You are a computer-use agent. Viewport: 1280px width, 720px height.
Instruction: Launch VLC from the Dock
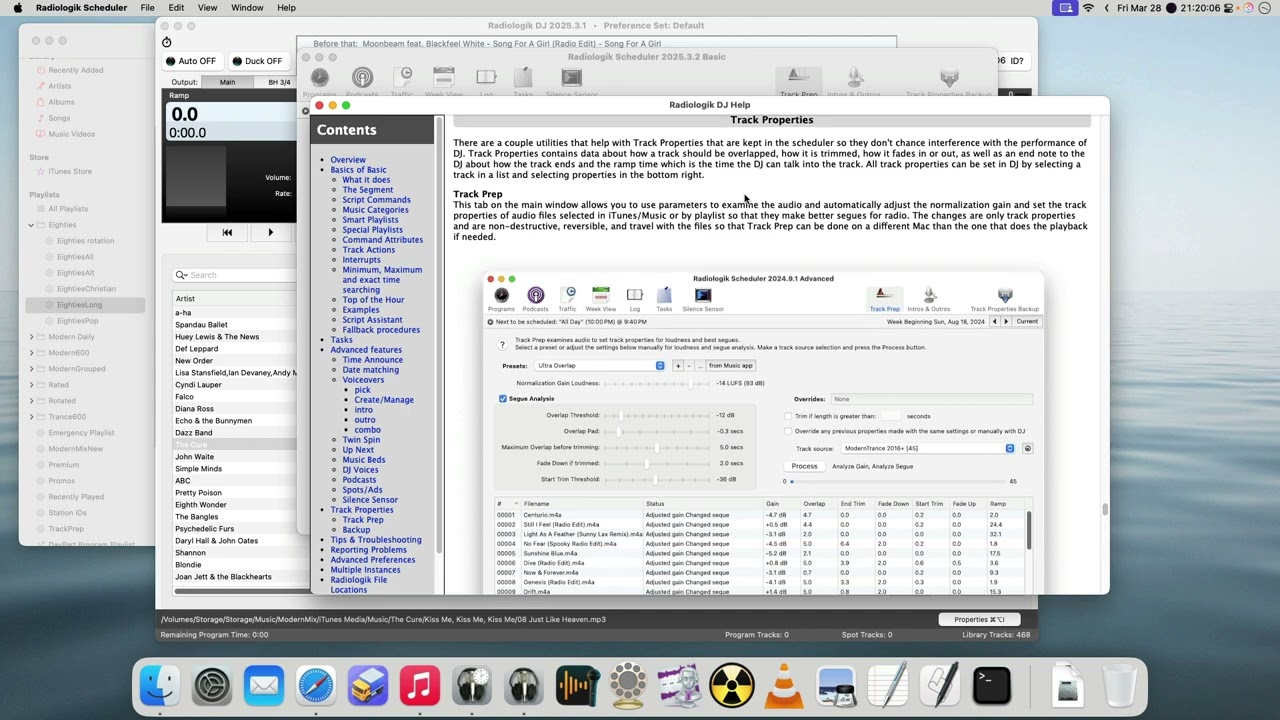pos(784,686)
